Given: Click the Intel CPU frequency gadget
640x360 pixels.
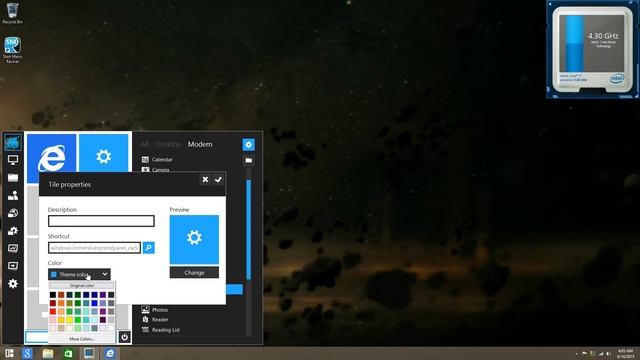Looking at the screenshot, I should (592, 49).
